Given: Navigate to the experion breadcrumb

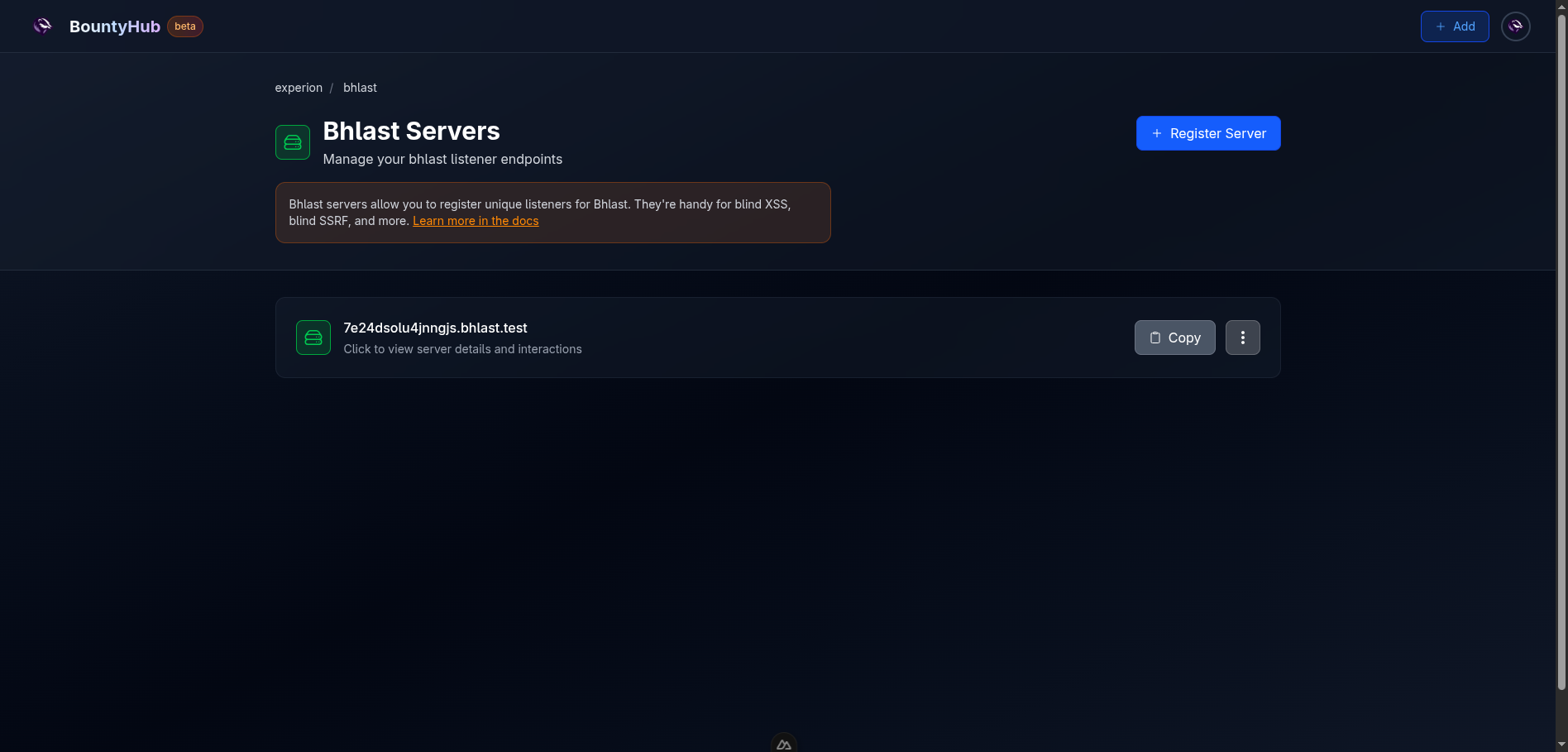Looking at the screenshot, I should pyautogui.click(x=299, y=88).
